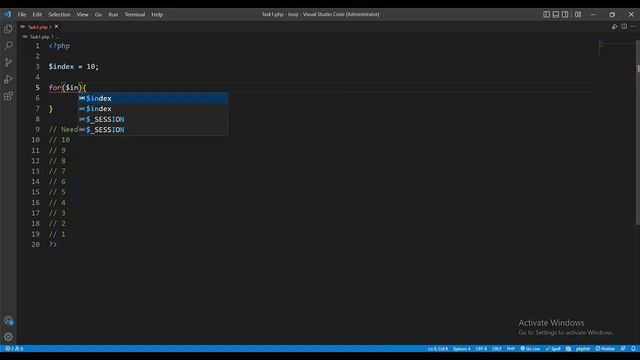The image size is (640, 360).
Task: Open the Run menu
Action: point(113,14)
